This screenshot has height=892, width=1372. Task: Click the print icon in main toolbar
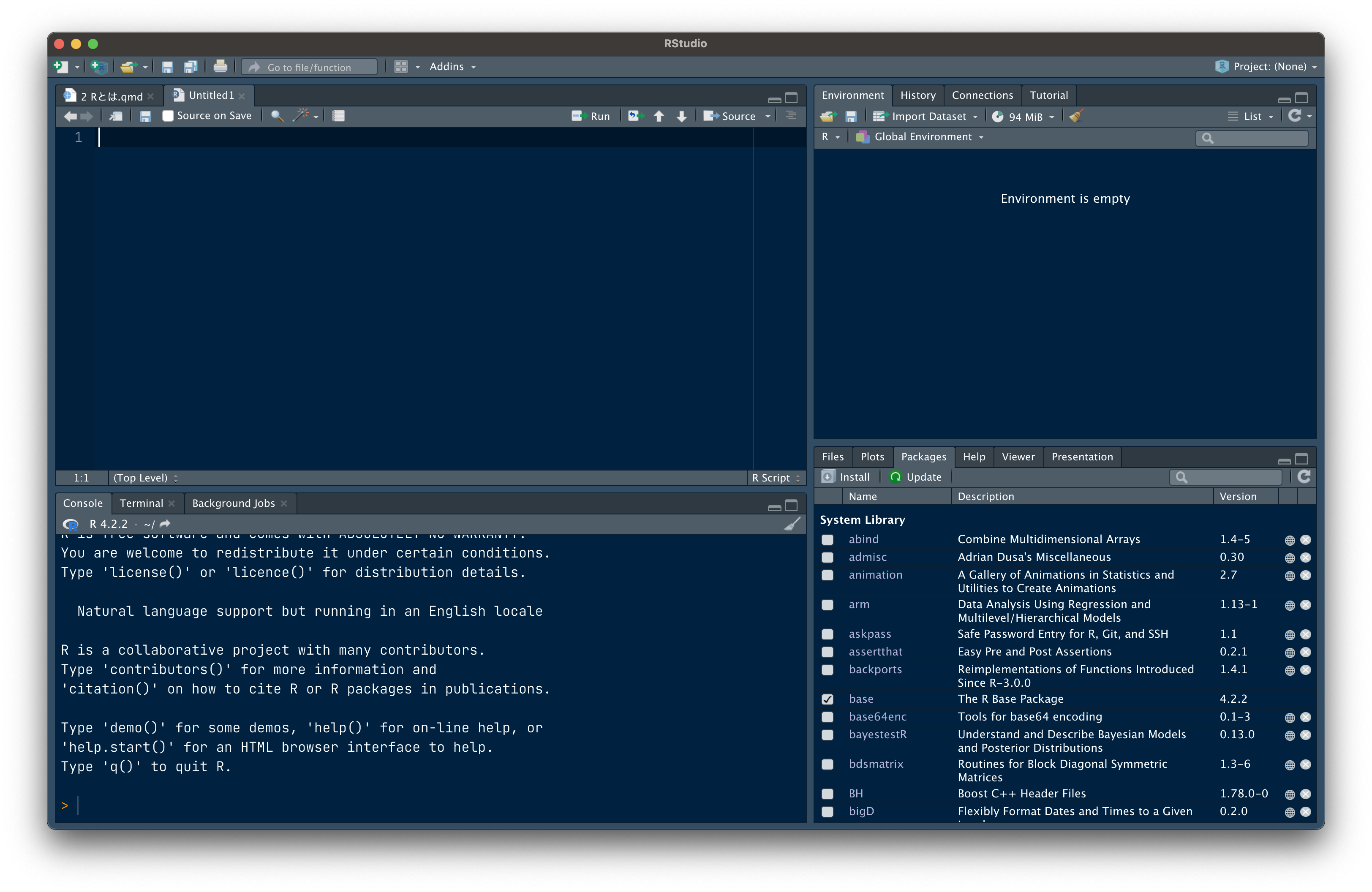click(220, 67)
